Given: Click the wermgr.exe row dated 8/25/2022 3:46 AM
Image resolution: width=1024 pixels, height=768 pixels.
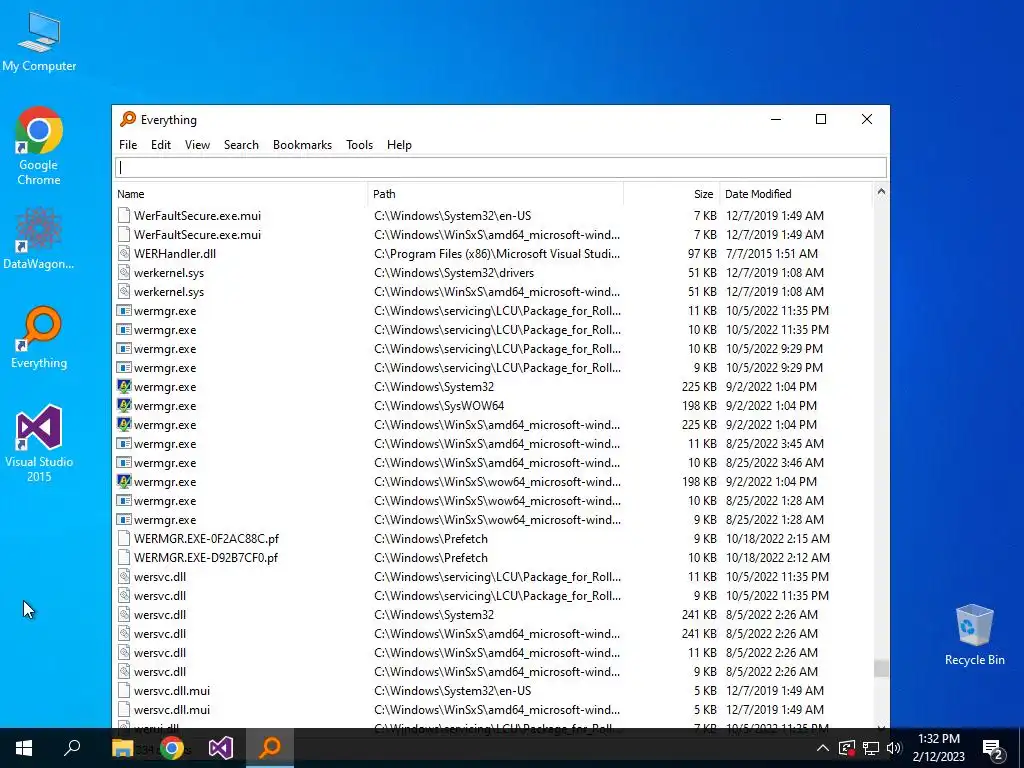Looking at the screenshot, I should click(x=493, y=462).
